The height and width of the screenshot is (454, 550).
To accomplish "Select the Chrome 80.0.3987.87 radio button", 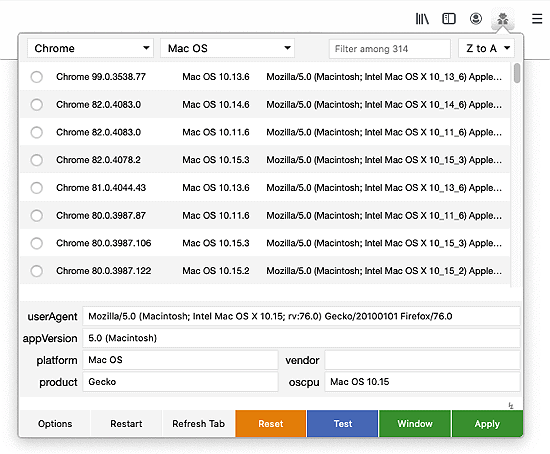I will pos(36,215).
